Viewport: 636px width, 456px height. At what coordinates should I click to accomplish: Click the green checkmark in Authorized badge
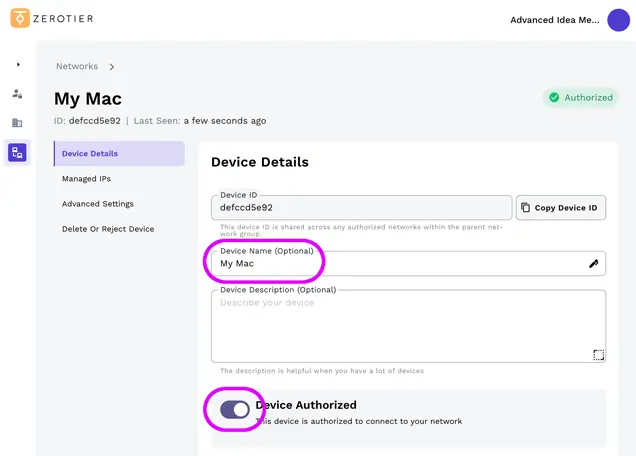pyautogui.click(x=554, y=98)
